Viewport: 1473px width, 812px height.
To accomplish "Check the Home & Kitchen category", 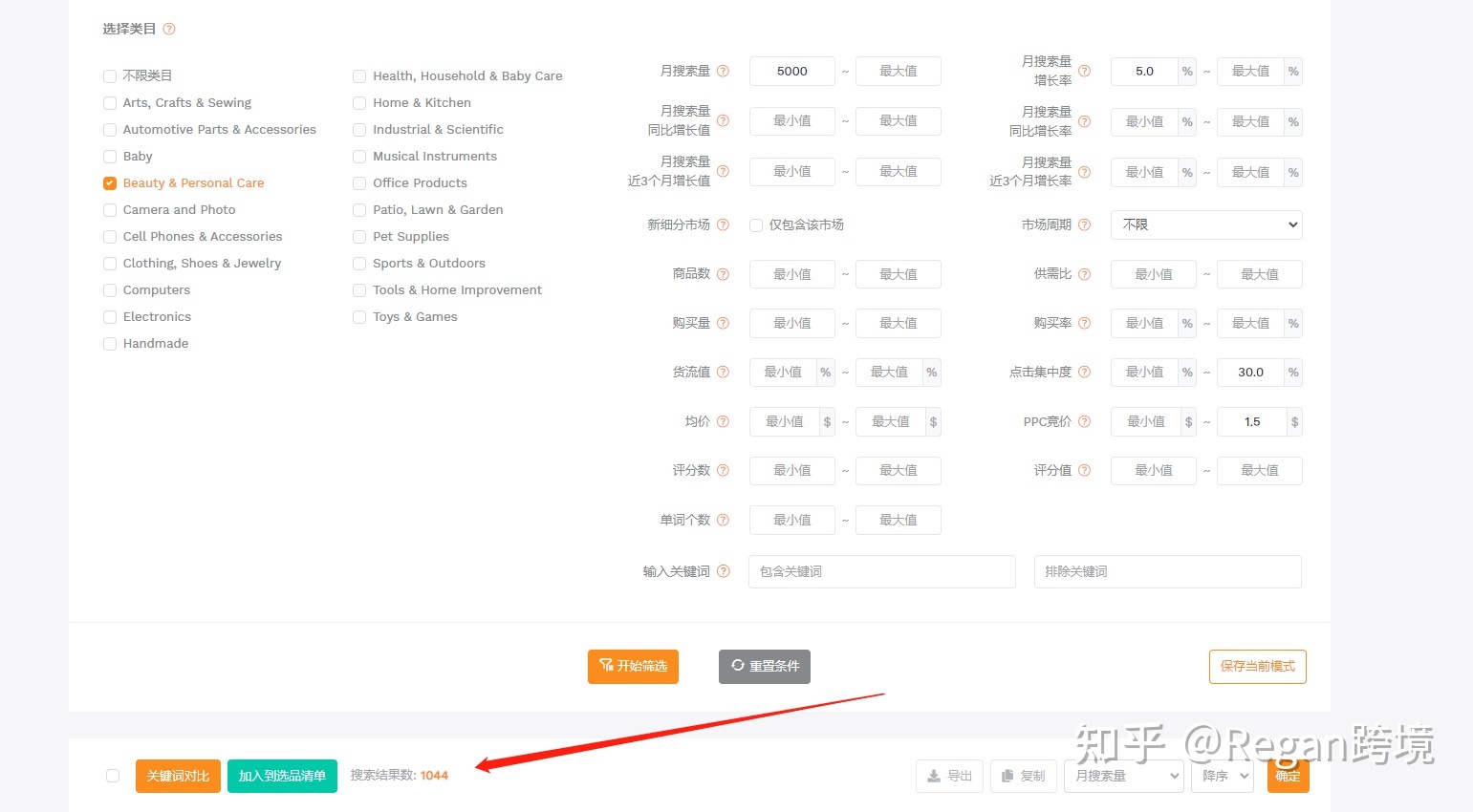I will [x=359, y=103].
